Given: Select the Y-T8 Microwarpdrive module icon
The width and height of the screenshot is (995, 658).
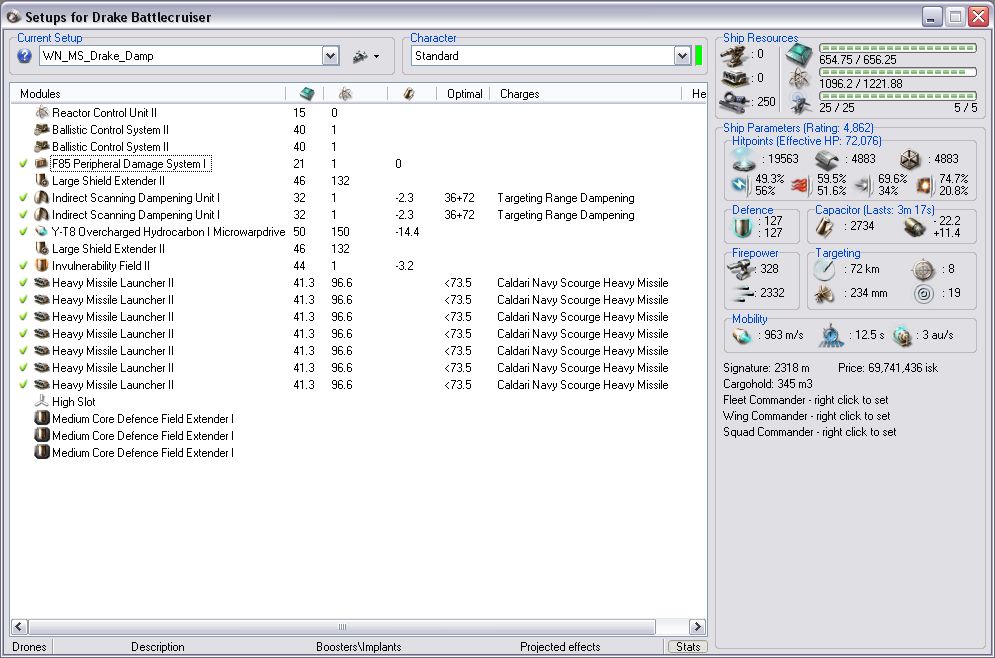Looking at the screenshot, I should (42, 232).
